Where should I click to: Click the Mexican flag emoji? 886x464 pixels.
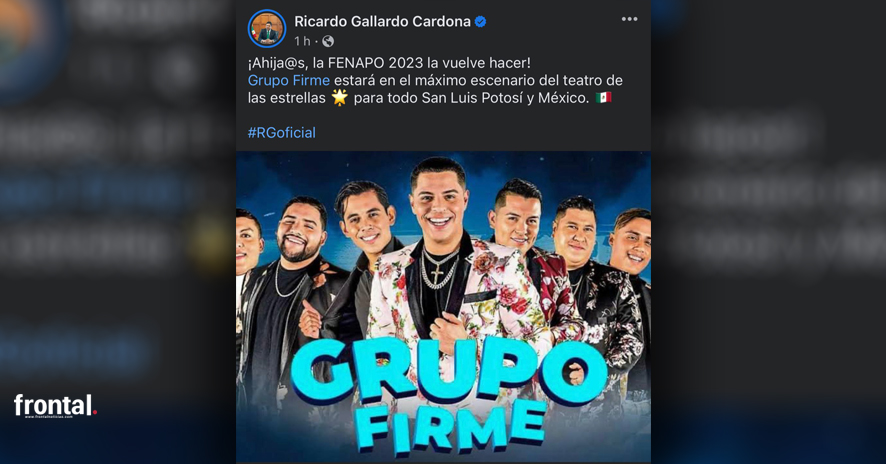coord(603,97)
